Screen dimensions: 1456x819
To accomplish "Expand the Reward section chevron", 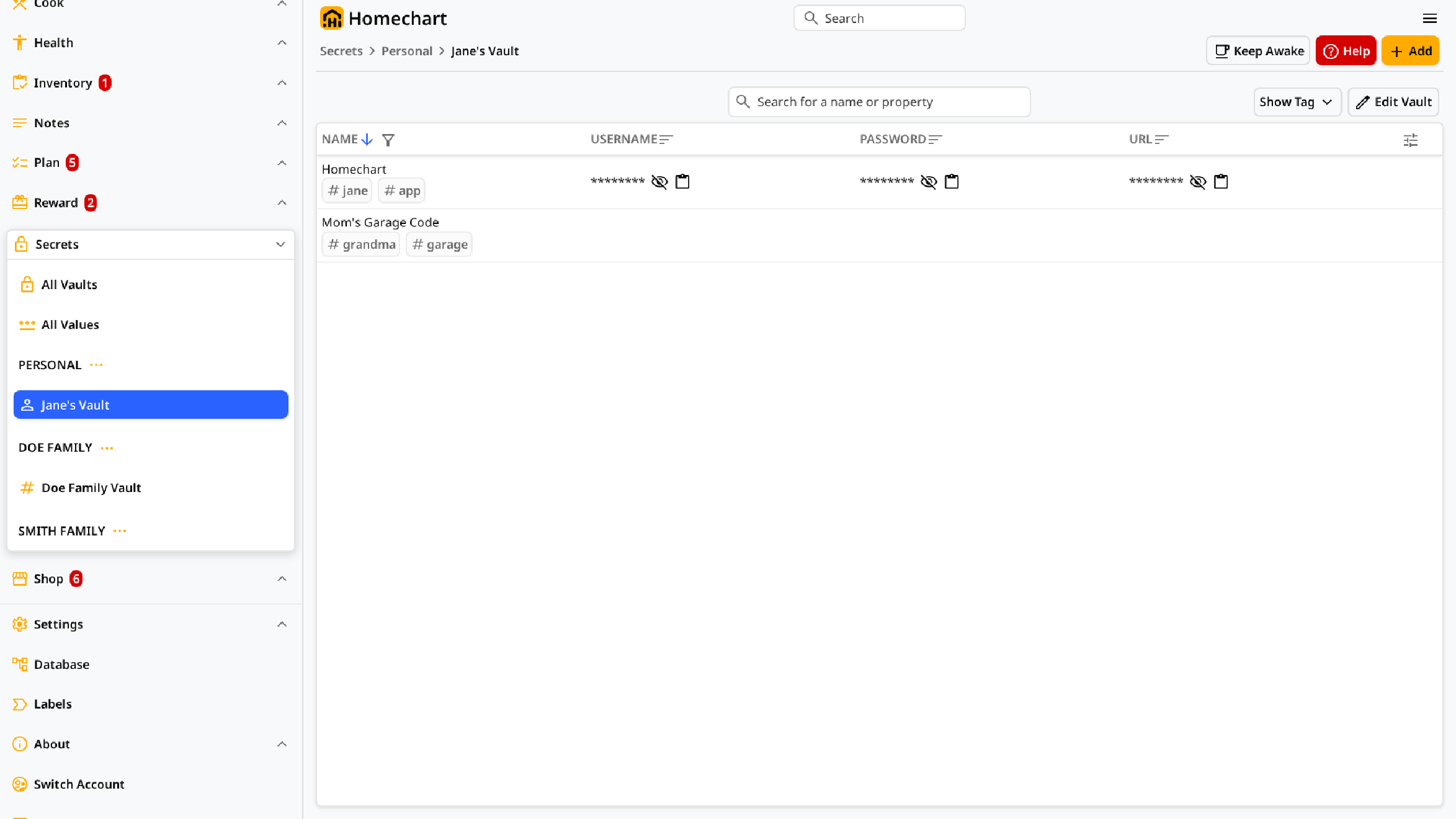I will coord(282,203).
